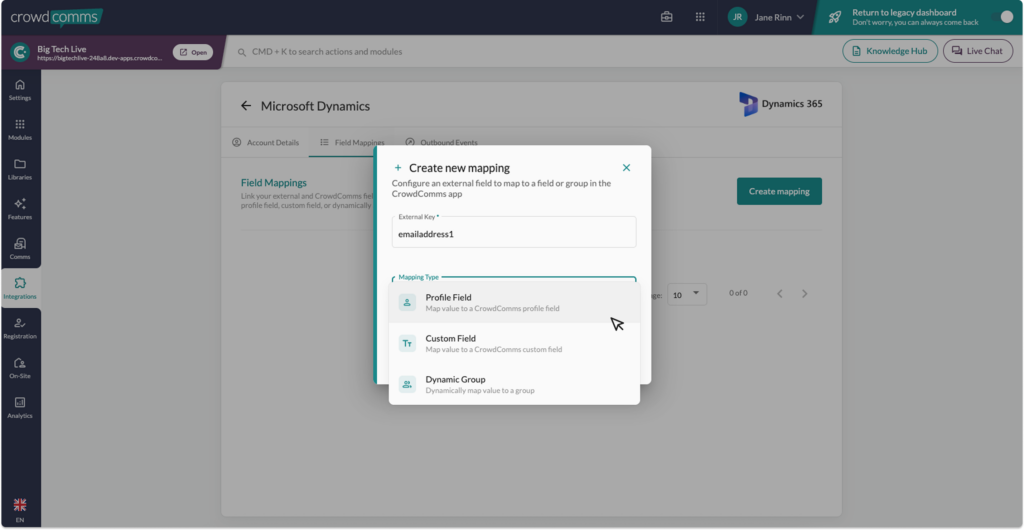Open the Comms sidebar section
Image resolution: width=1024 pixels, height=530 pixels.
click(20, 248)
